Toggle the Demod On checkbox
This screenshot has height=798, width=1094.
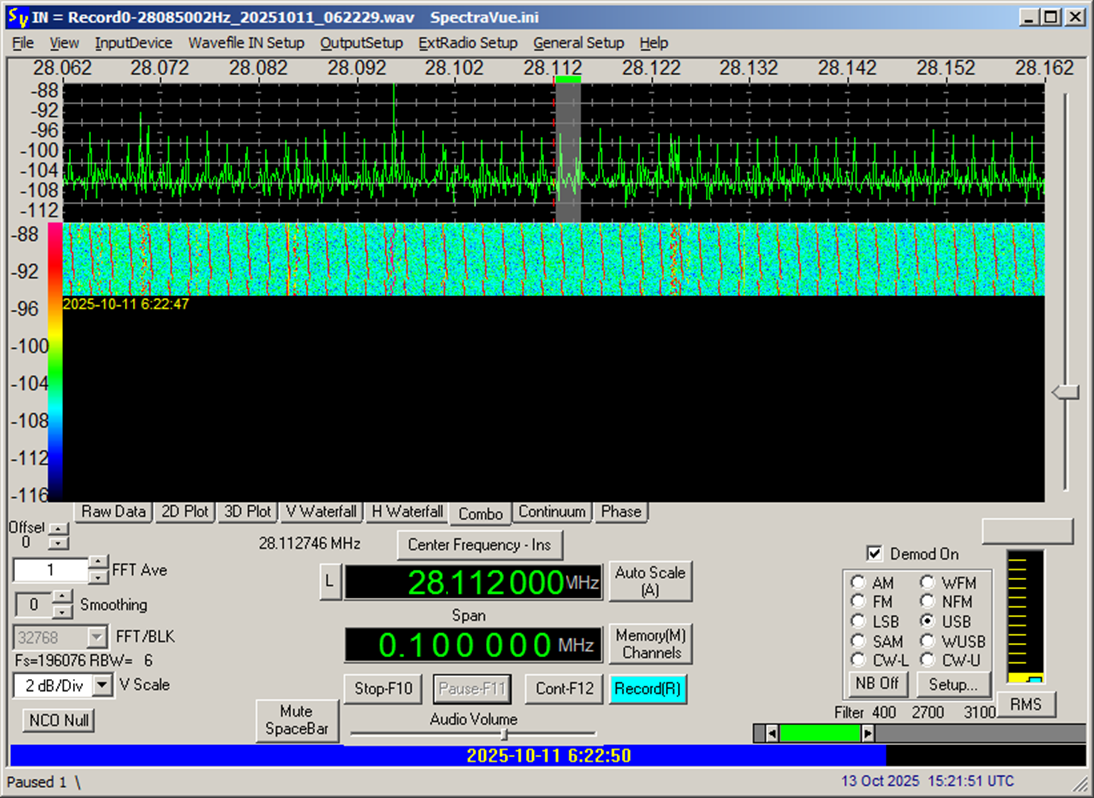coord(875,554)
